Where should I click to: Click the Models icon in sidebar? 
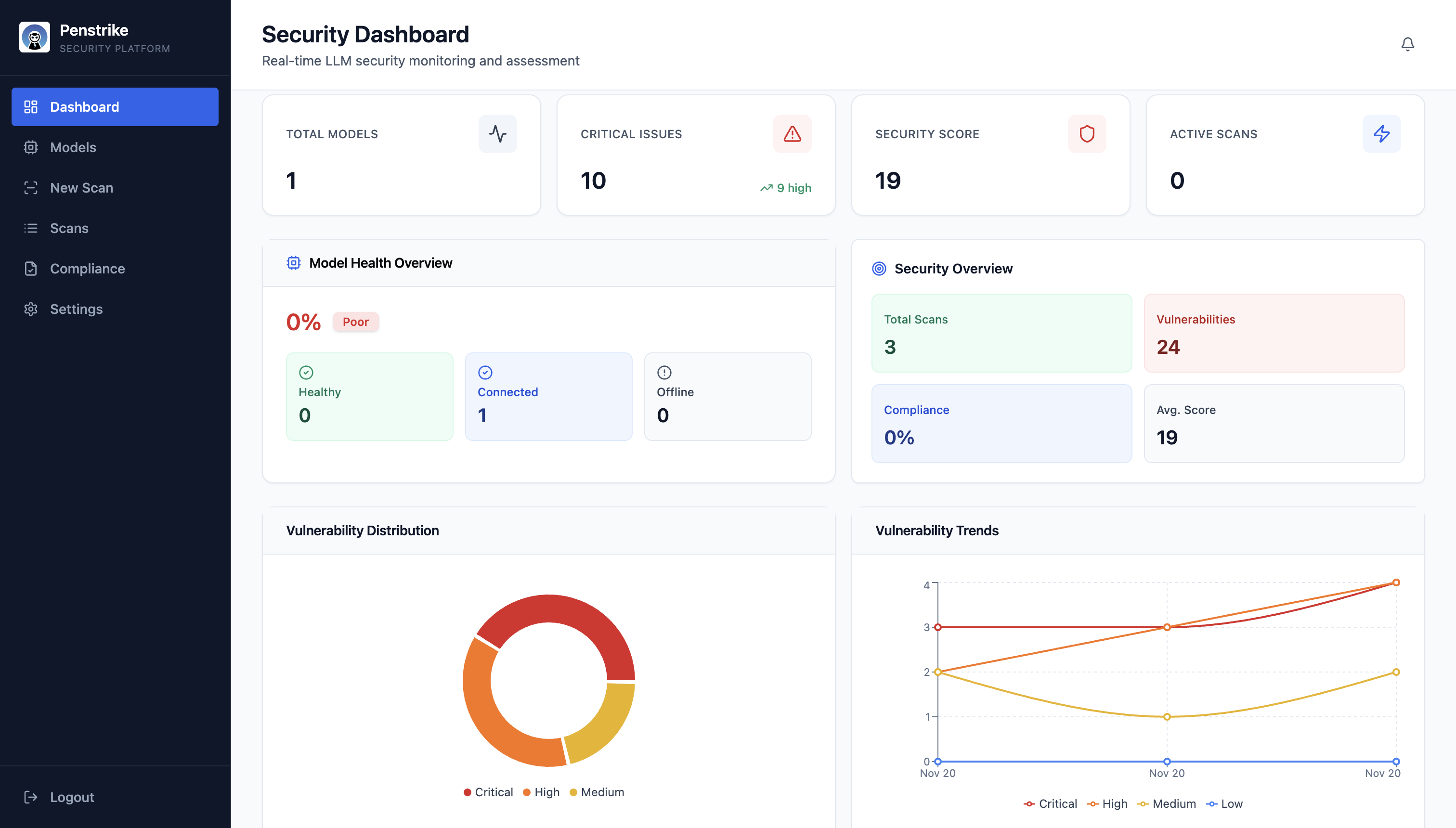pos(31,147)
